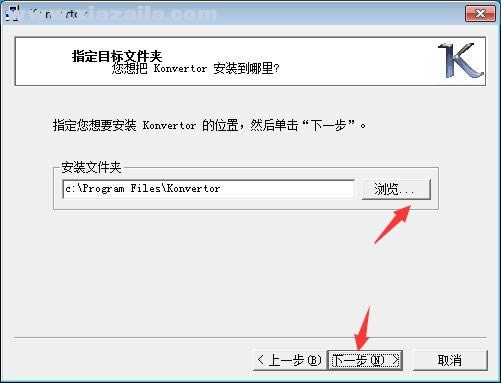The height and width of the screenshot is (383, 501).
Task: Click the install folder path field
Action: [208, 189]
